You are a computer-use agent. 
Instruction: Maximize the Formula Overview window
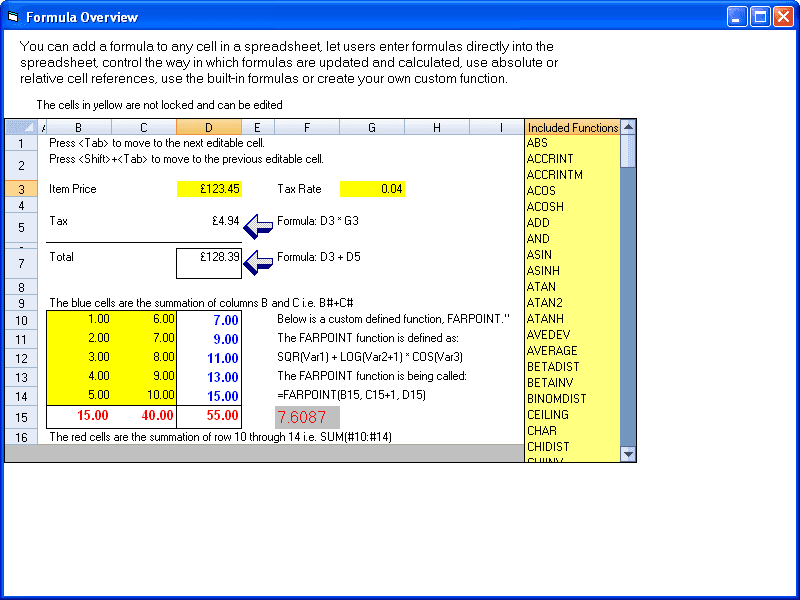[760, 17]
